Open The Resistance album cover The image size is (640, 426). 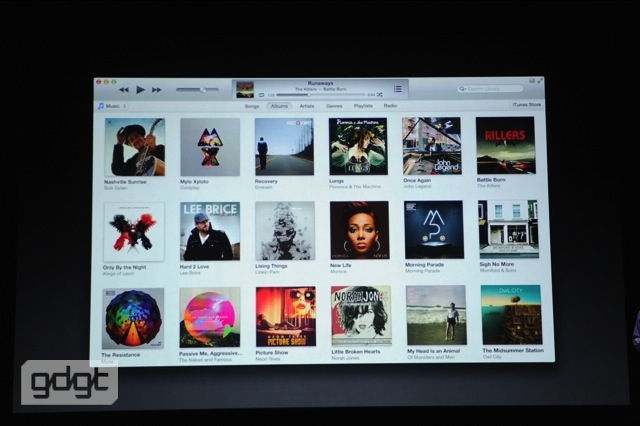pyautogui.click(x=133, y=318)
